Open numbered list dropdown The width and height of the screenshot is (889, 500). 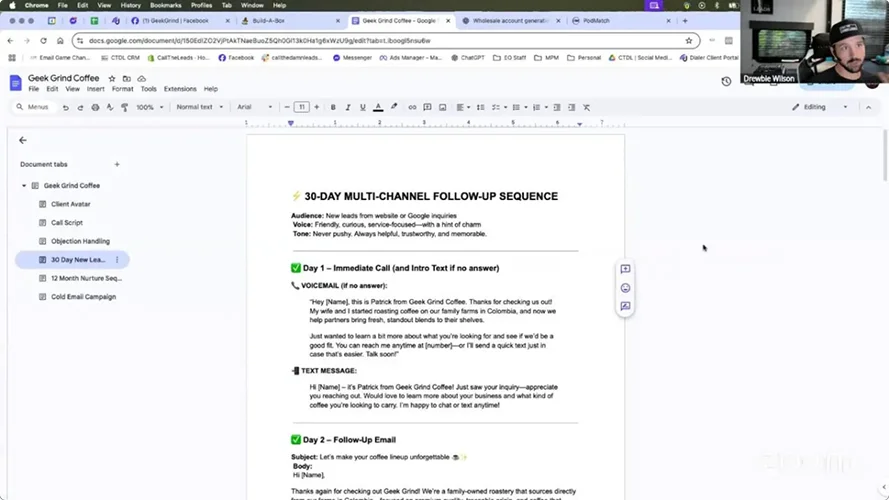(540, 107)
